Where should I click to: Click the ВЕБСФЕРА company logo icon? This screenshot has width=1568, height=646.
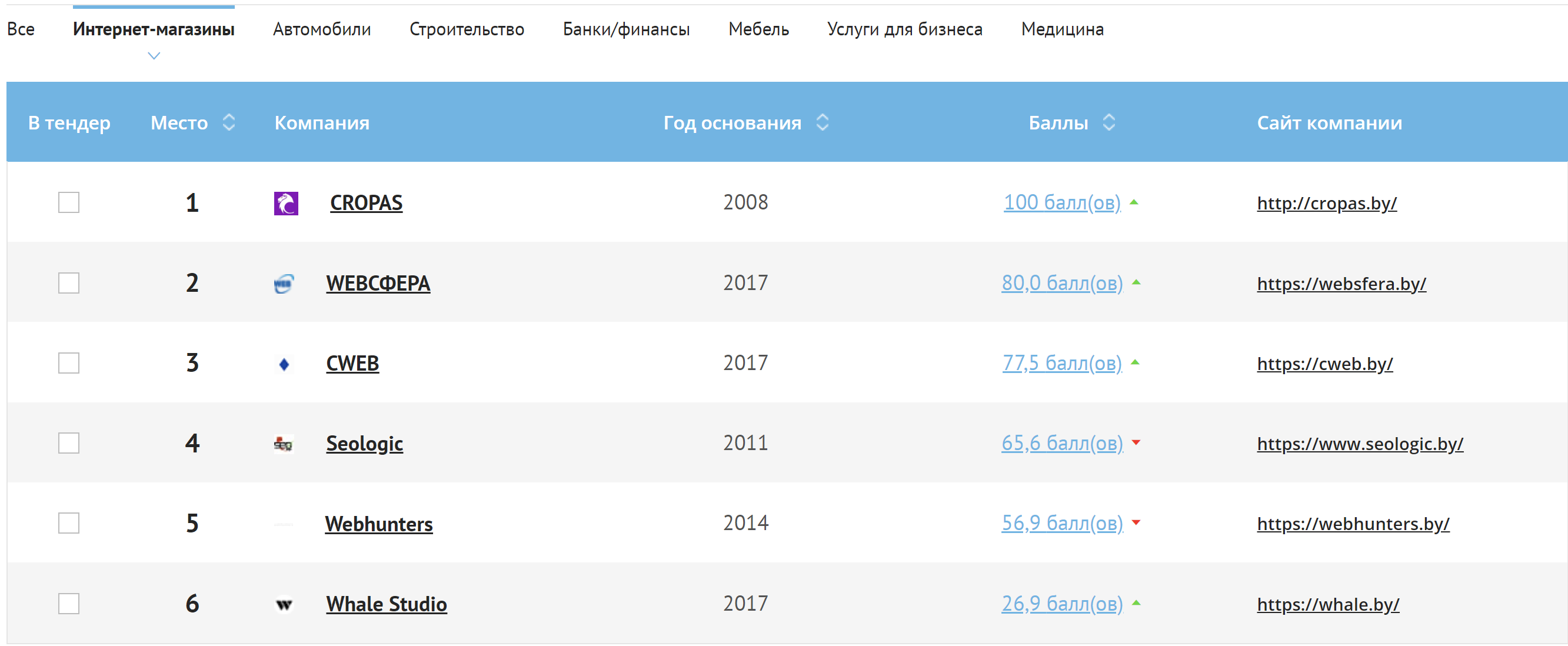coord(284,283)
